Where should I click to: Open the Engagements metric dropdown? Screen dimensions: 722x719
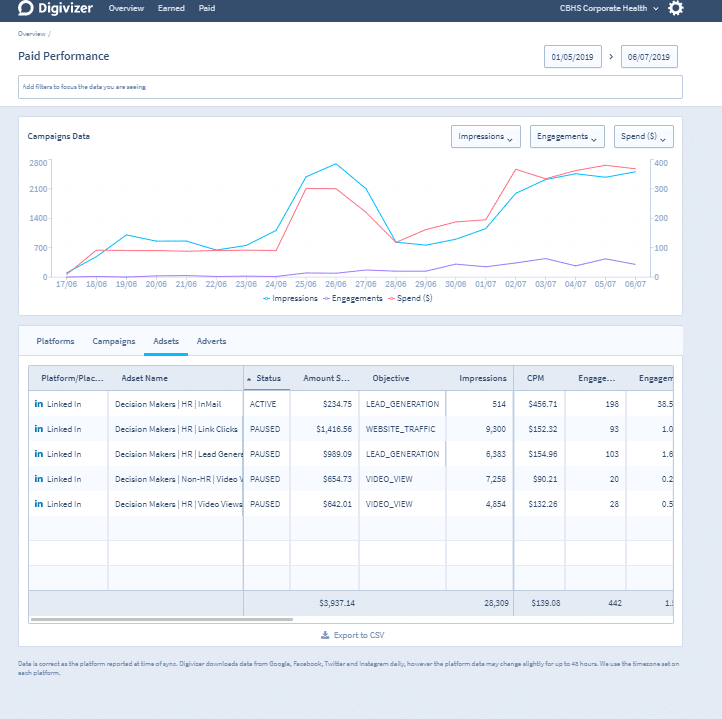click(x=567, y=137)
